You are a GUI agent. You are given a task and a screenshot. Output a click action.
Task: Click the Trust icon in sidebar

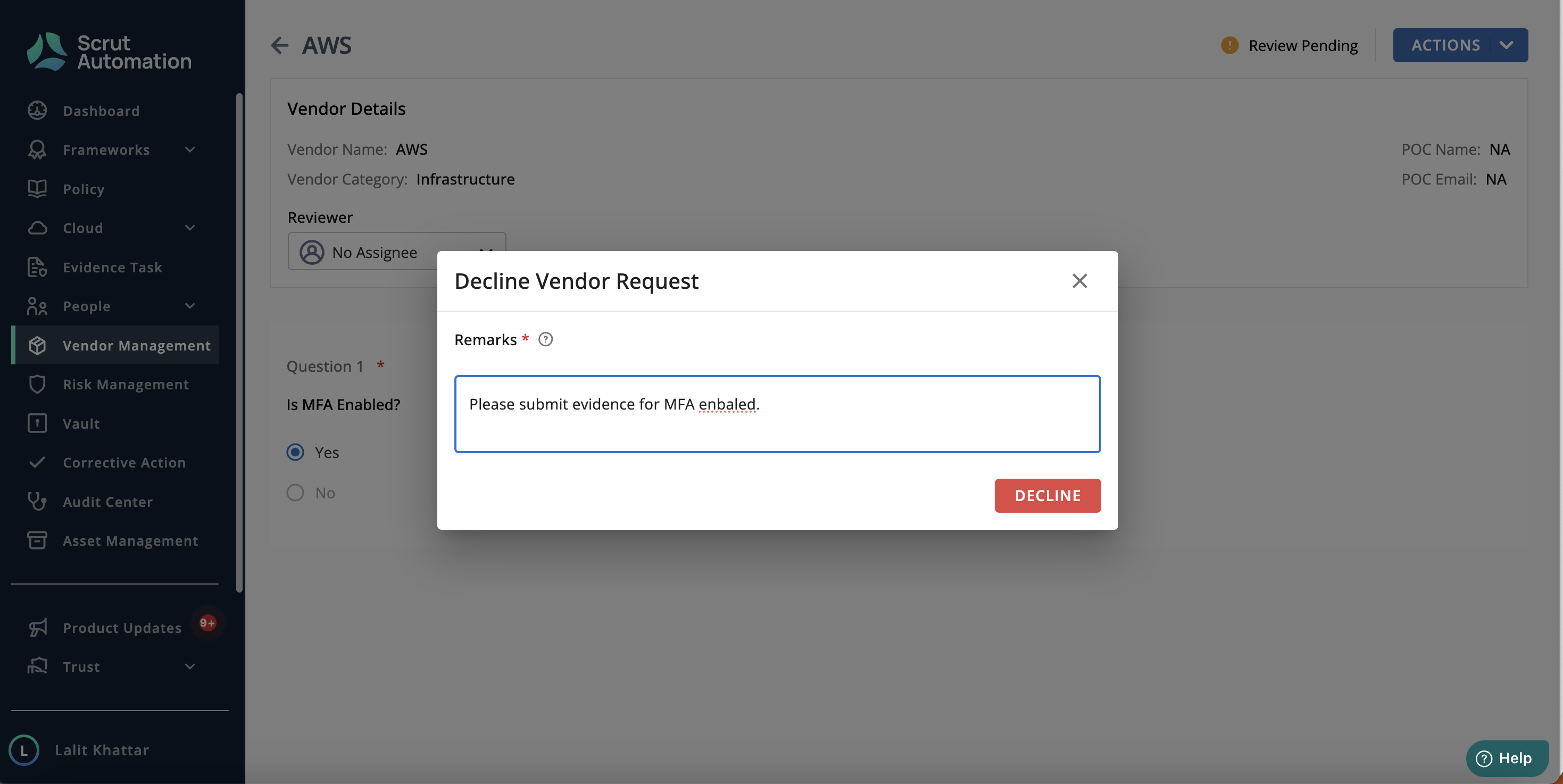tap(37, 666)
